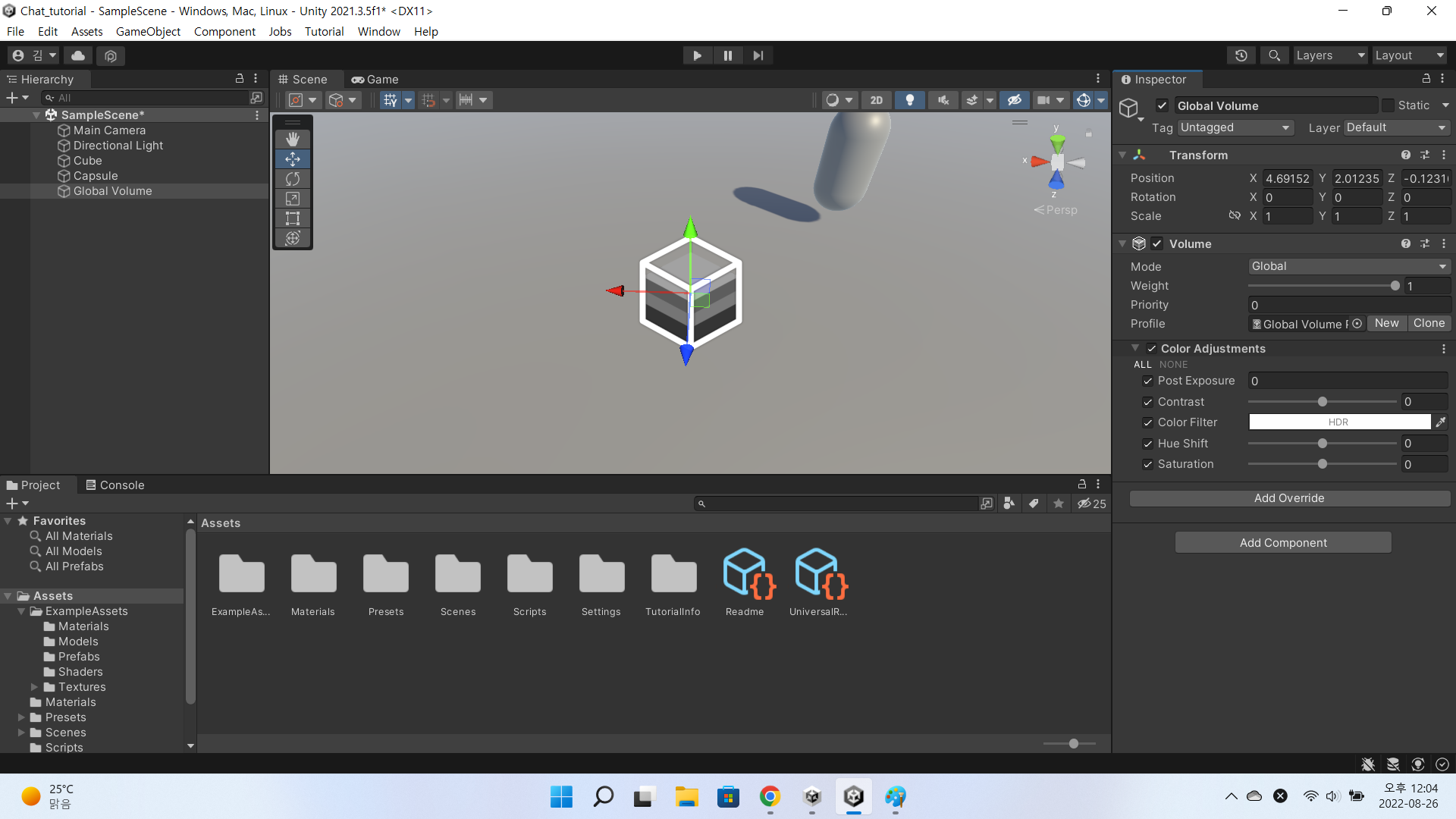Open the Layer dropdown showing Default
Image resolution: width=1456 pixels, height=819 pixels.
click(x=1395, y=127)
